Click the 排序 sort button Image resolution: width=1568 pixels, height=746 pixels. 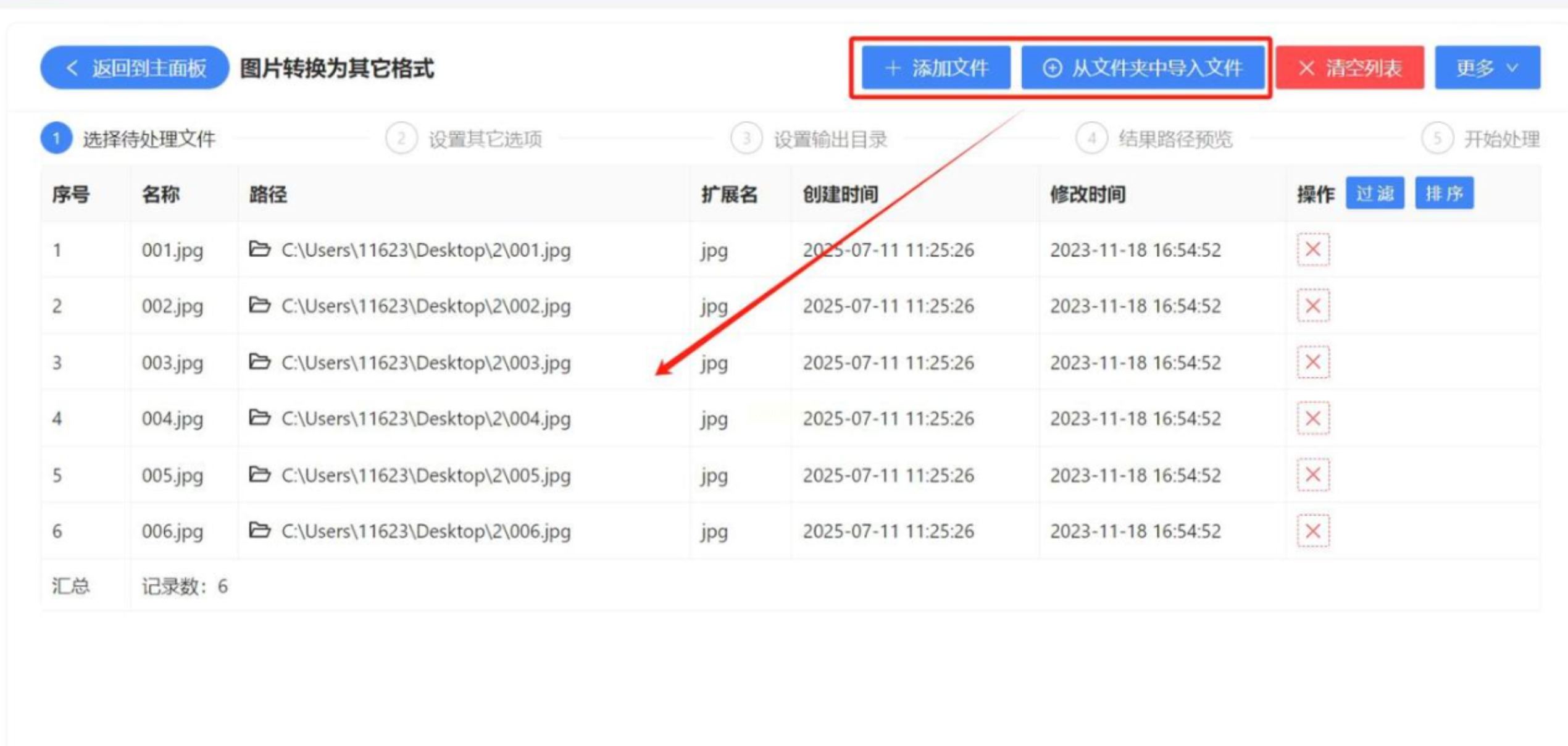pyautogui.click(x=1444, y=193)
